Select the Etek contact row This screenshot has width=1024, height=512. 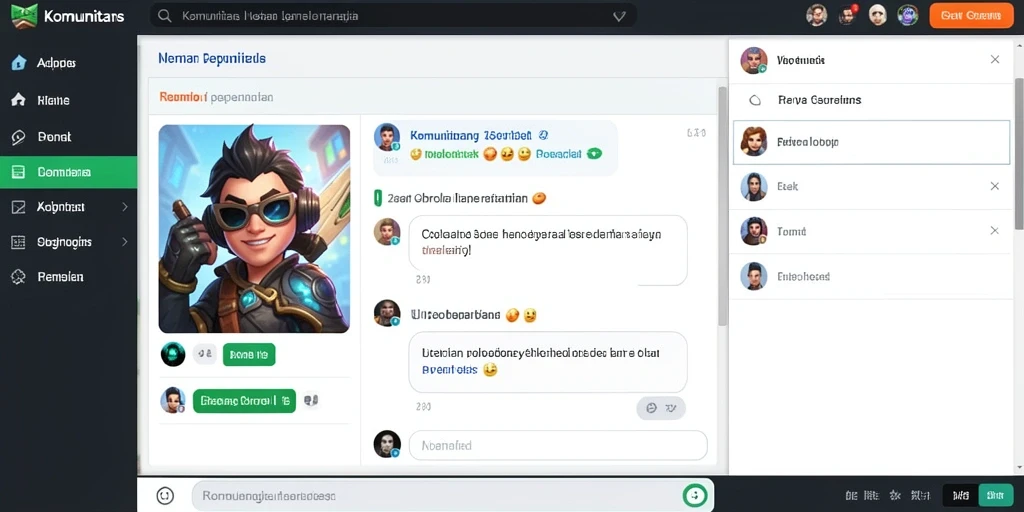click(x=871, y=186)
